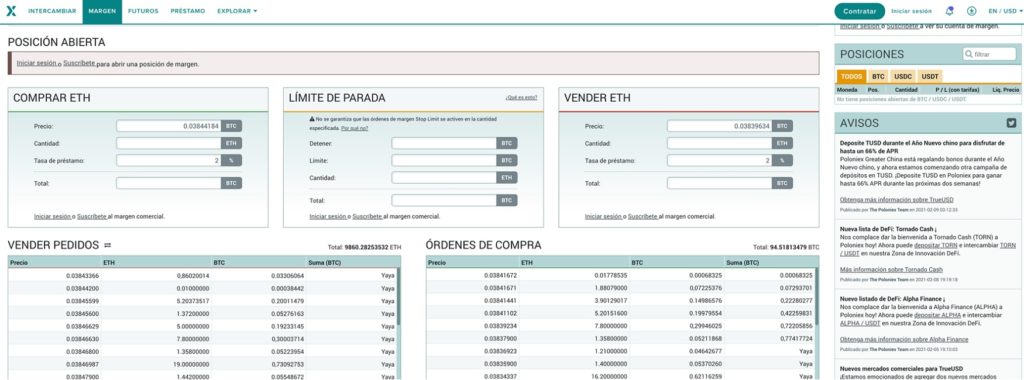Viewport: 1024px width, 380px height.
Task: Click Suscríbete link under Comprar ETH
Action: (x=91, y=216)
